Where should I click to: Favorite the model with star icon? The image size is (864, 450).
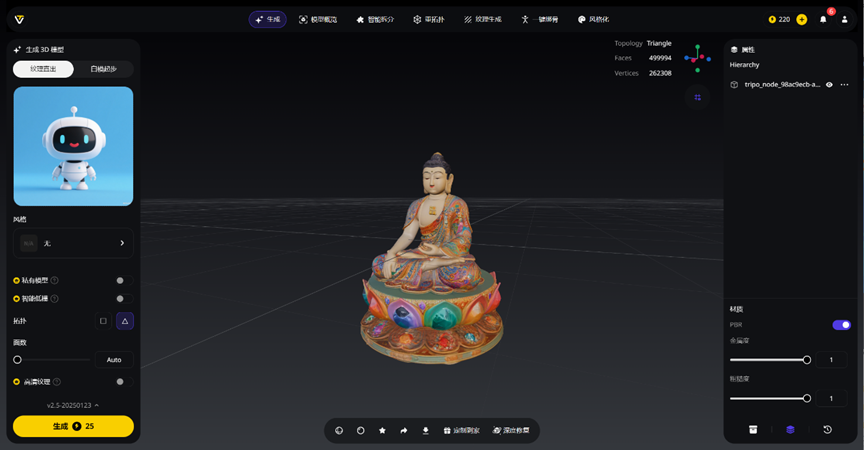[x=382, y=431]
